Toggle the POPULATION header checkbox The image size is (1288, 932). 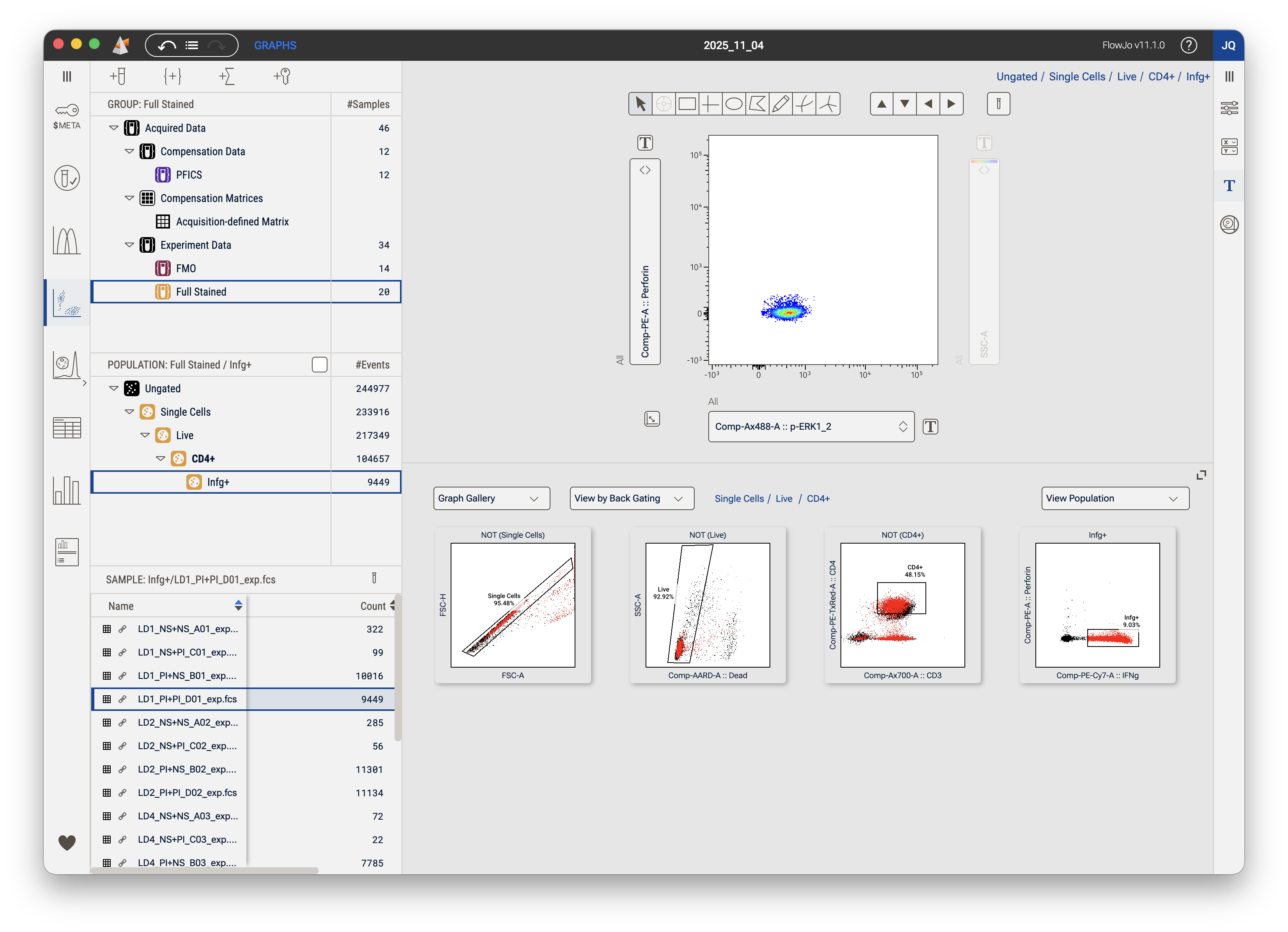pos(320,365)
